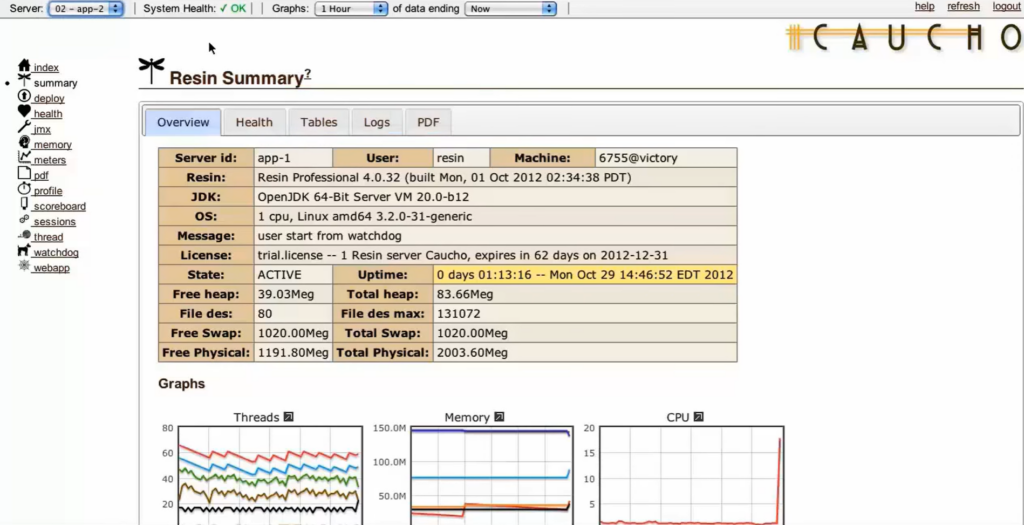Viewport: 1024px width, 525px height.
Task: Click the Memory graph chart
Action: click(x=491, y=475)
